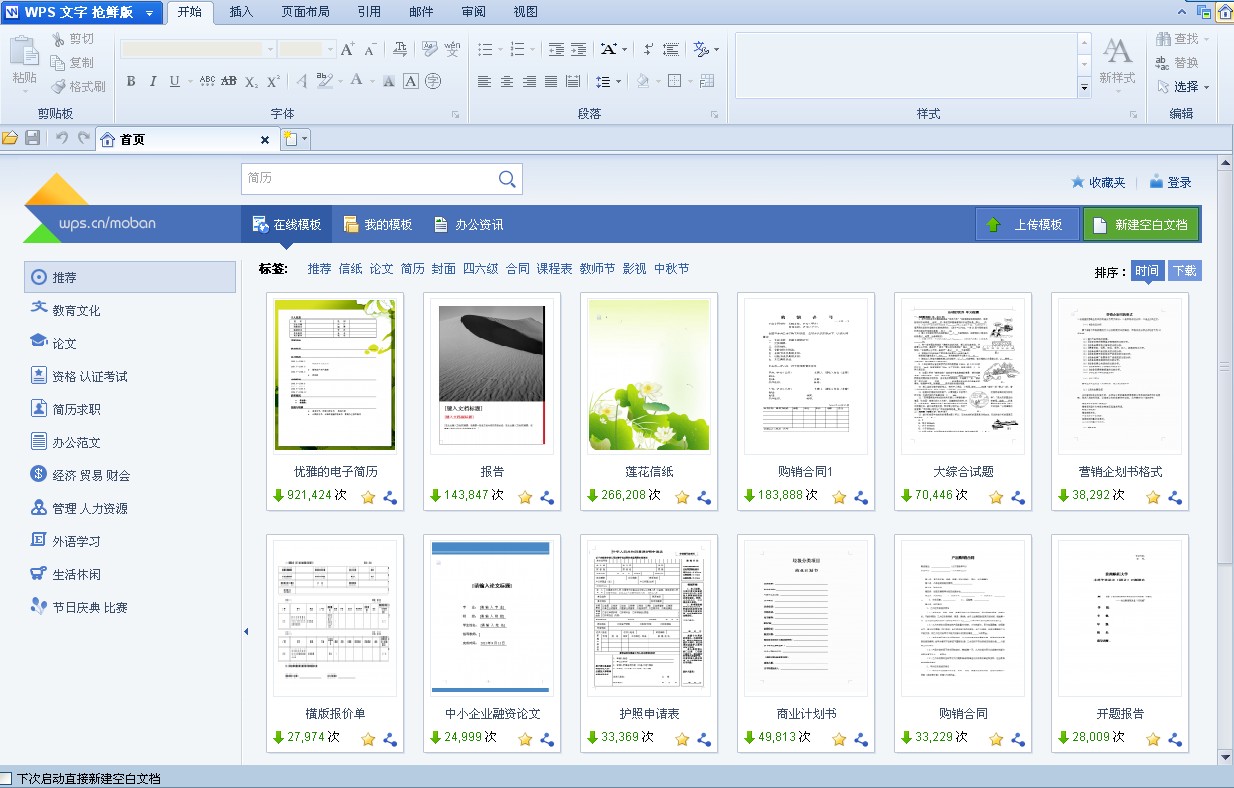1234x788 pixels.
Task: Open the WPS 文字 application menu dropdown
Action: point(149,13)
